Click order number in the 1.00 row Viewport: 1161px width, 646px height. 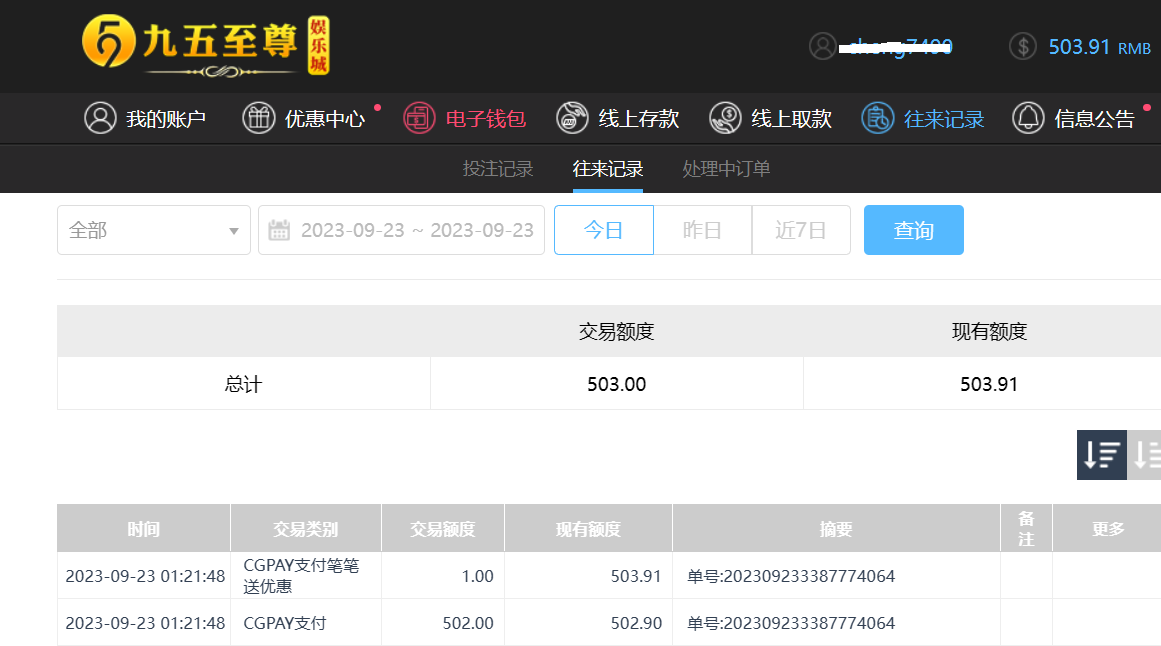click(x=791, y=576)
